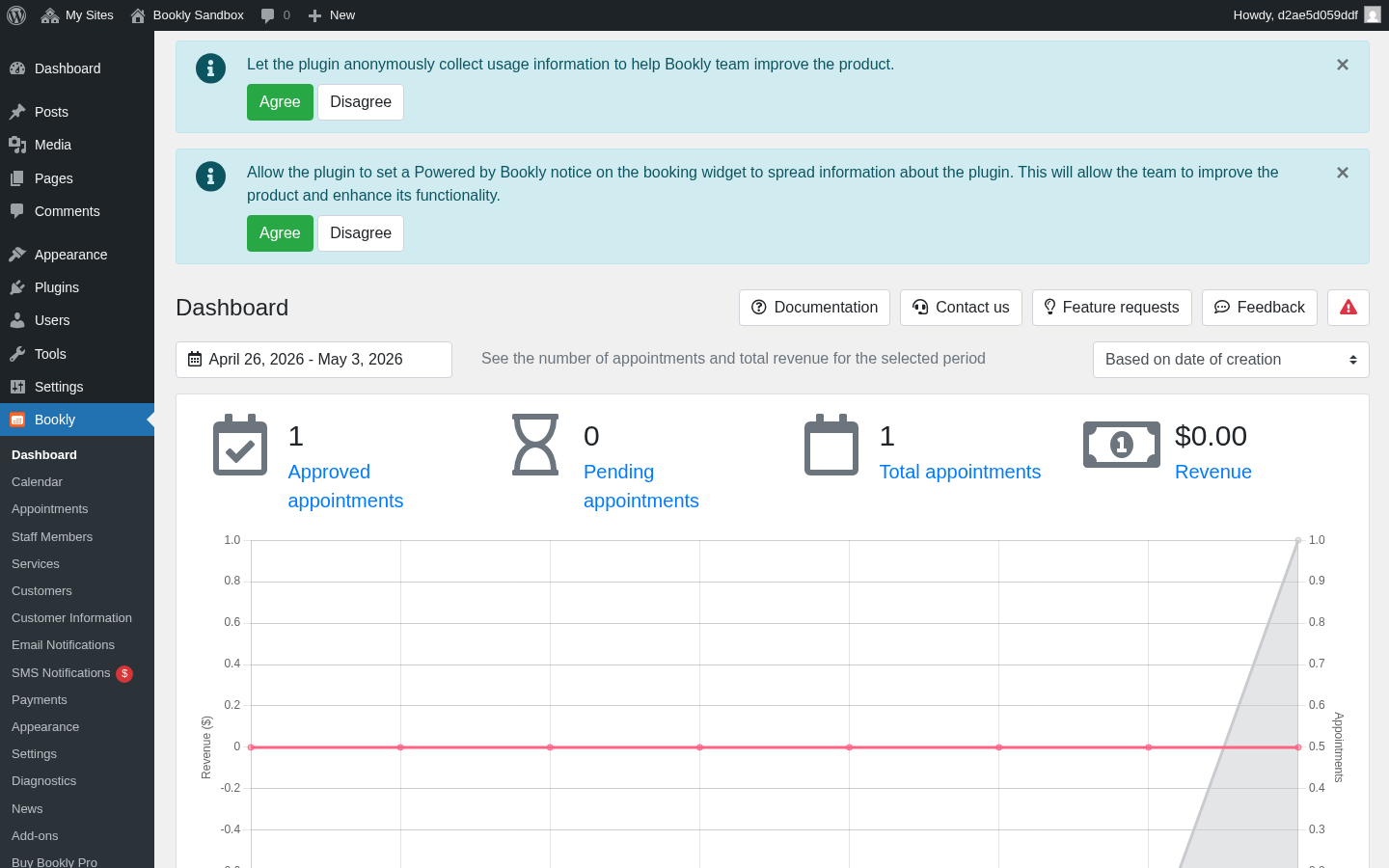Viewport: 1389px width, 868px height.
Task: Dismiss the usage information notice
Action: (x=1343, y=65)
